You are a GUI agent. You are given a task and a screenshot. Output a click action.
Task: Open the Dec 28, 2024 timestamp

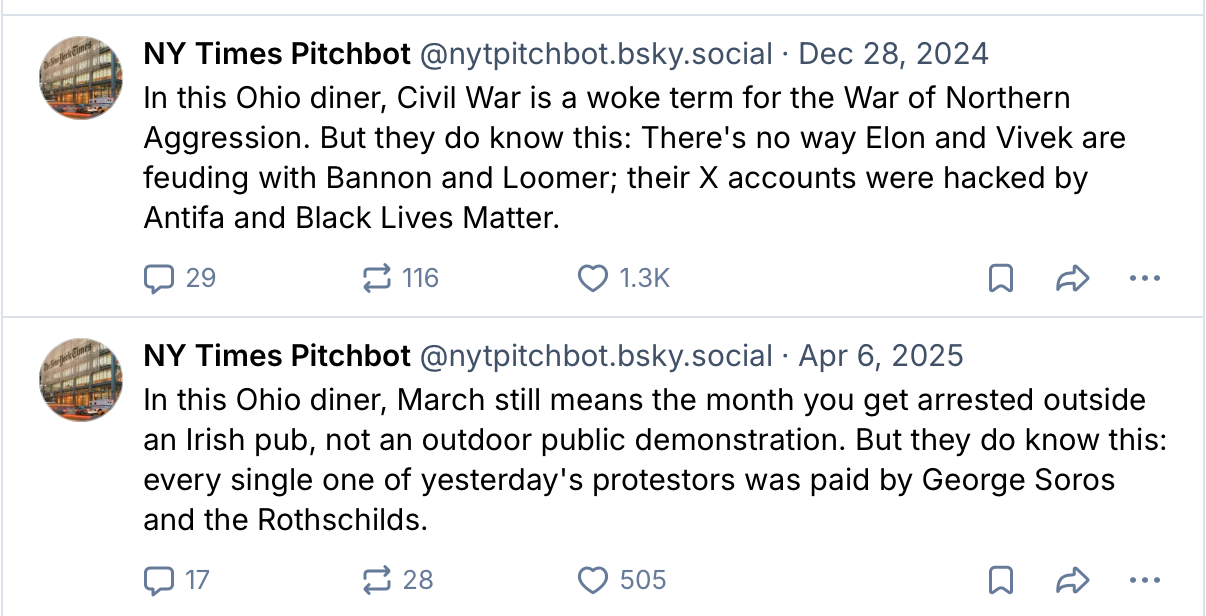click(x=894, y=53)
